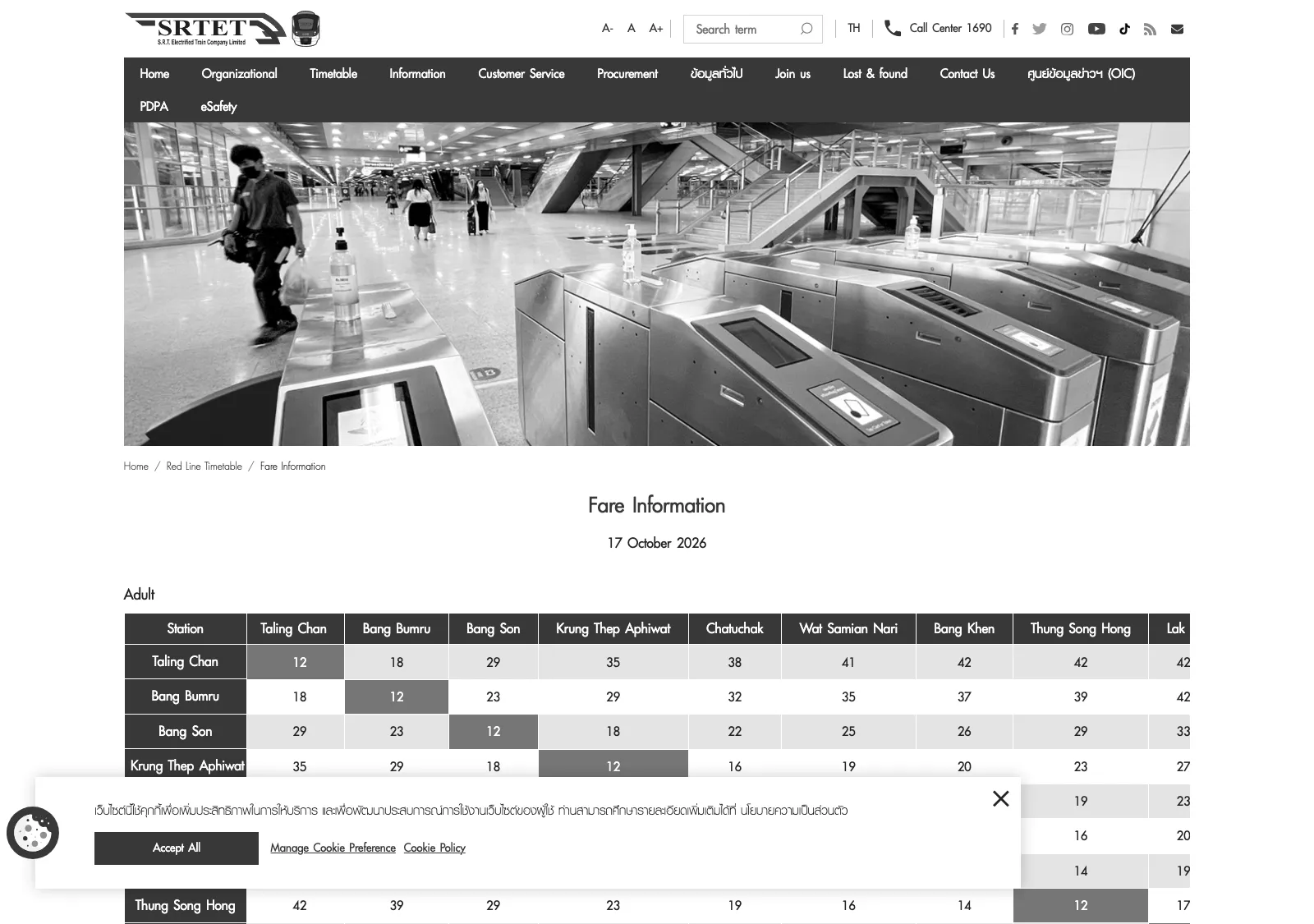Open the Customer Service menu

[x=521, y=73]
